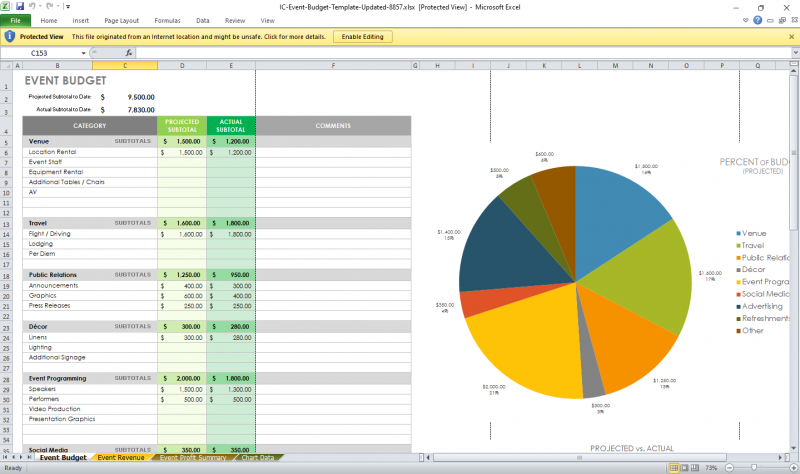800x474 pixels.
Task: Expand the formula bar chevron
Action: 795,53
